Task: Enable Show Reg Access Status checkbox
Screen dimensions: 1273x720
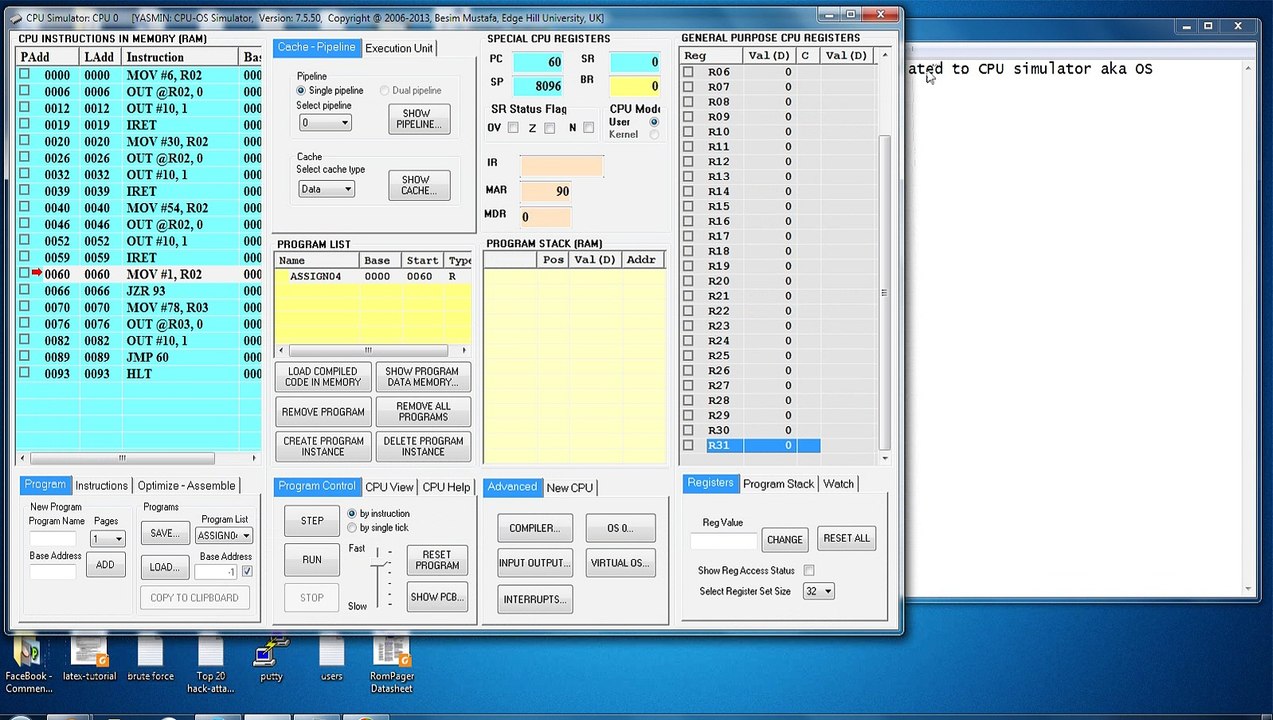Action: (809, 571)
